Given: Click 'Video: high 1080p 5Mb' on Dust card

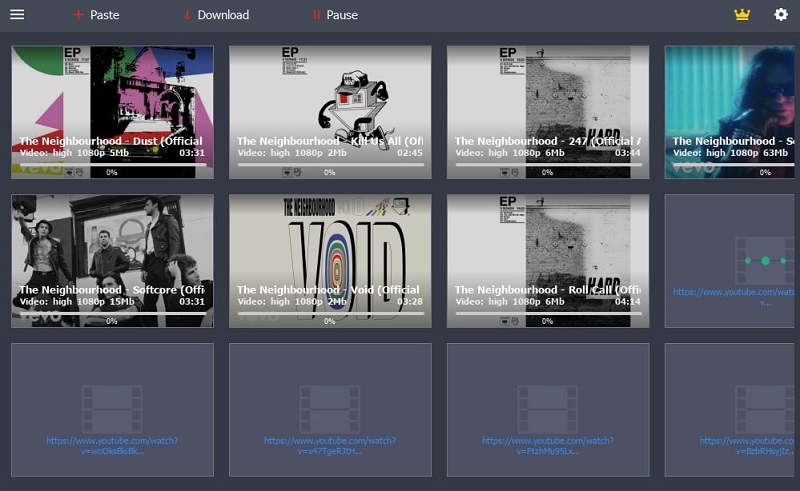Looking at the screenshot, I should click(x=74, y=153).
